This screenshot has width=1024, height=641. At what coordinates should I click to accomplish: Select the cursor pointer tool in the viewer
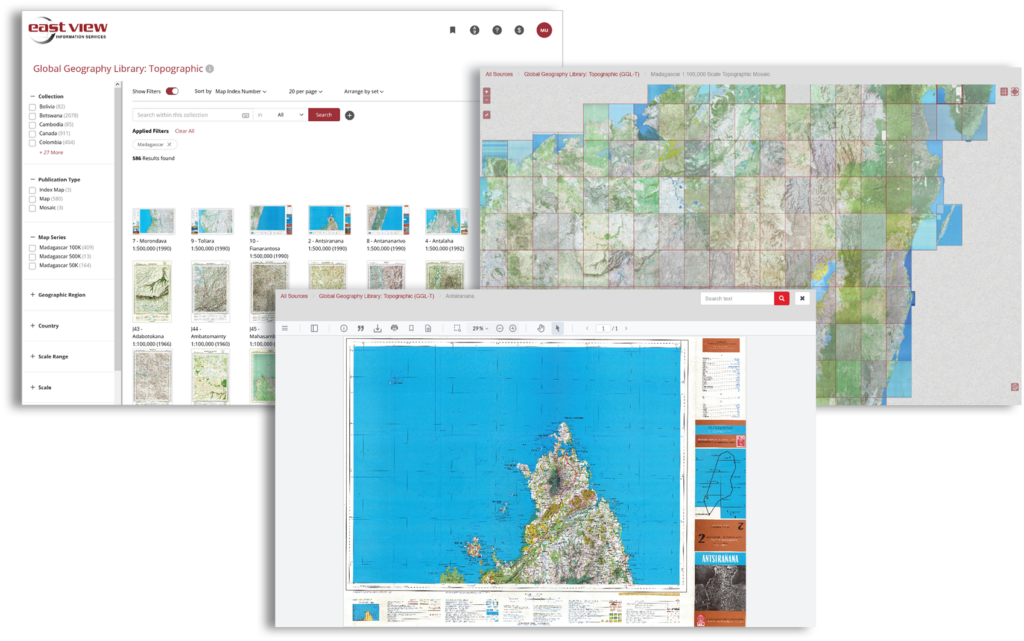pyautogui.click(x=557, y=328)
